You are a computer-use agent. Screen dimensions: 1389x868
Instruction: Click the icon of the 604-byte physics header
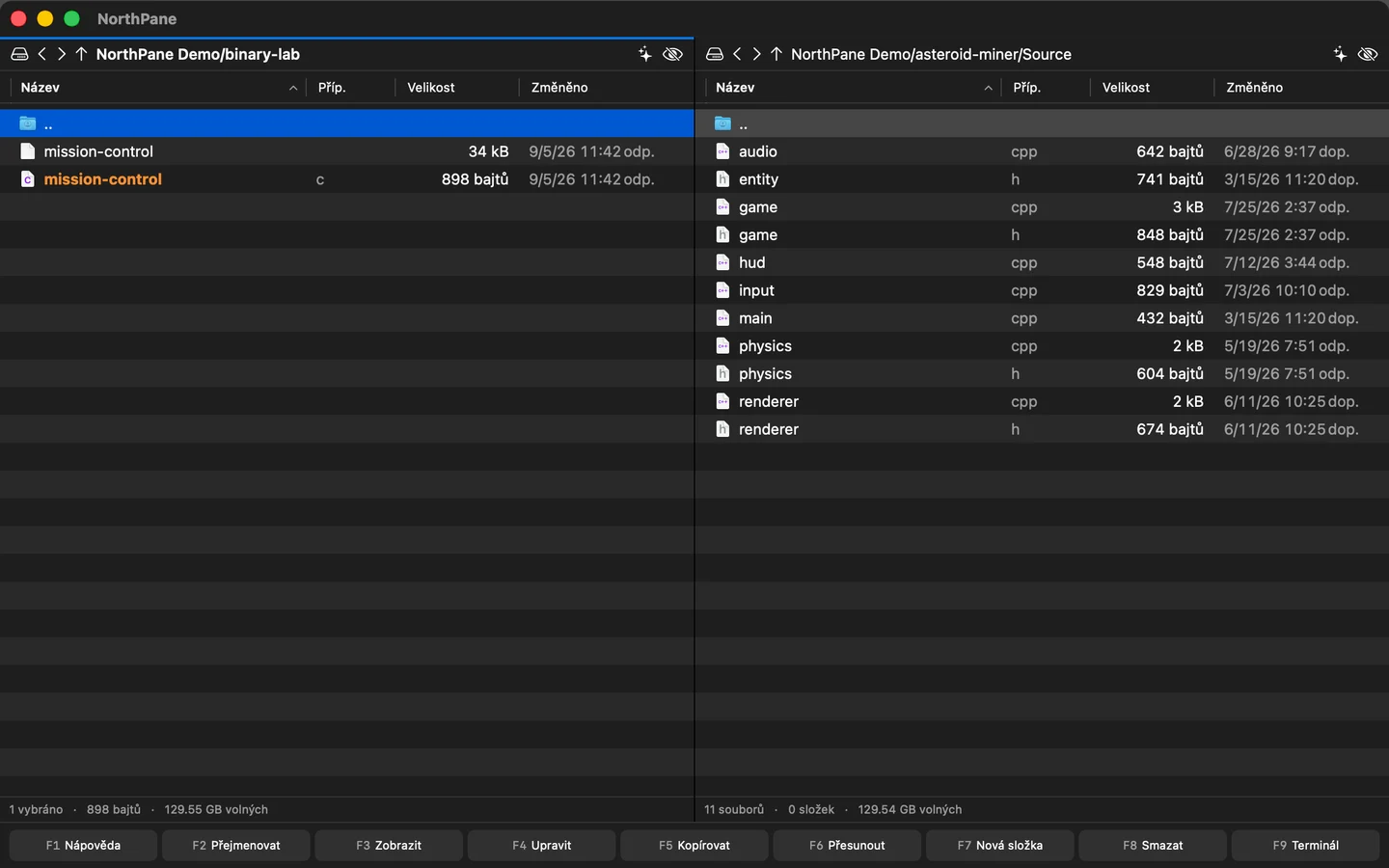coord(722,374)
